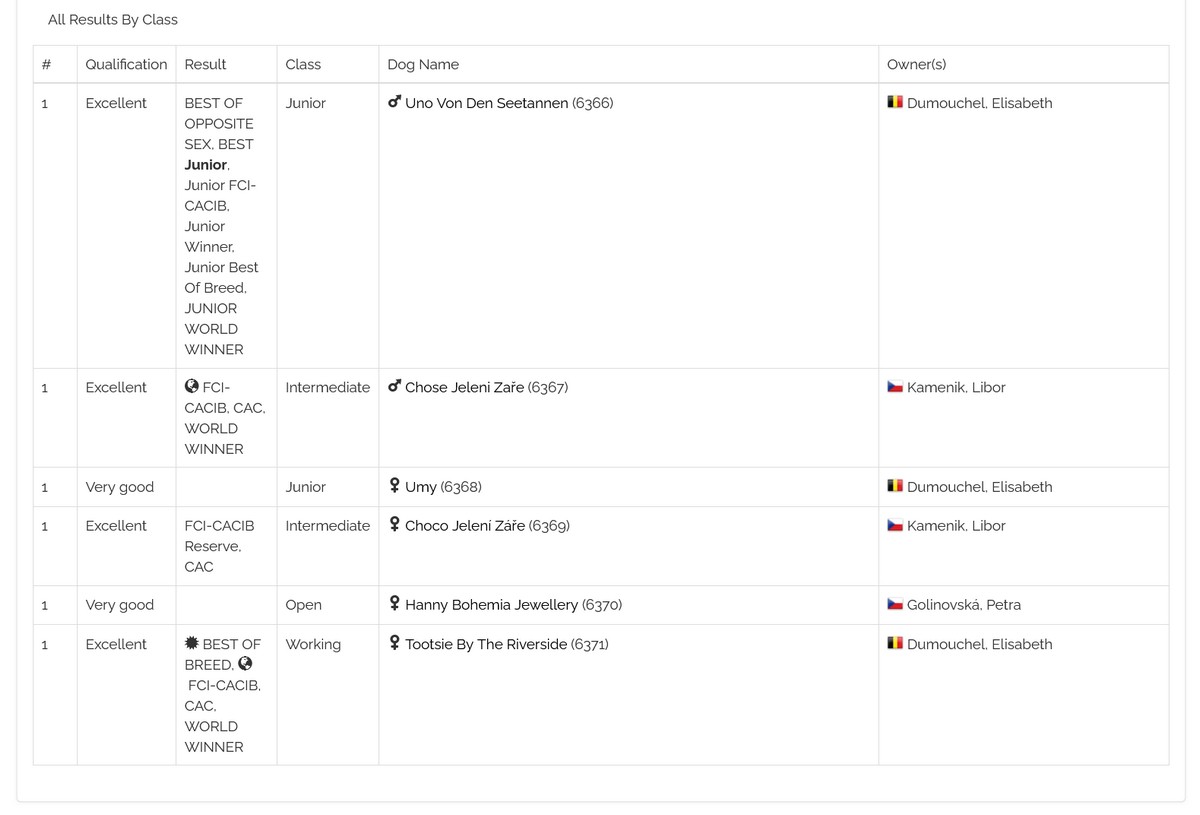Open the Umy dog link
This screenshot has height=815, width=1200.
pos(421,487)
